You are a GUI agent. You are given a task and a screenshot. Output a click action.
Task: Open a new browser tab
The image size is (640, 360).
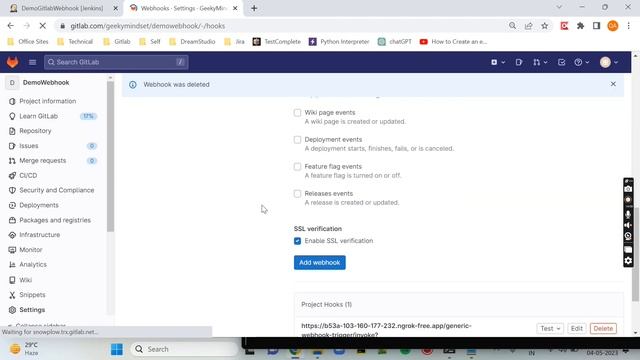click(254, 8)
